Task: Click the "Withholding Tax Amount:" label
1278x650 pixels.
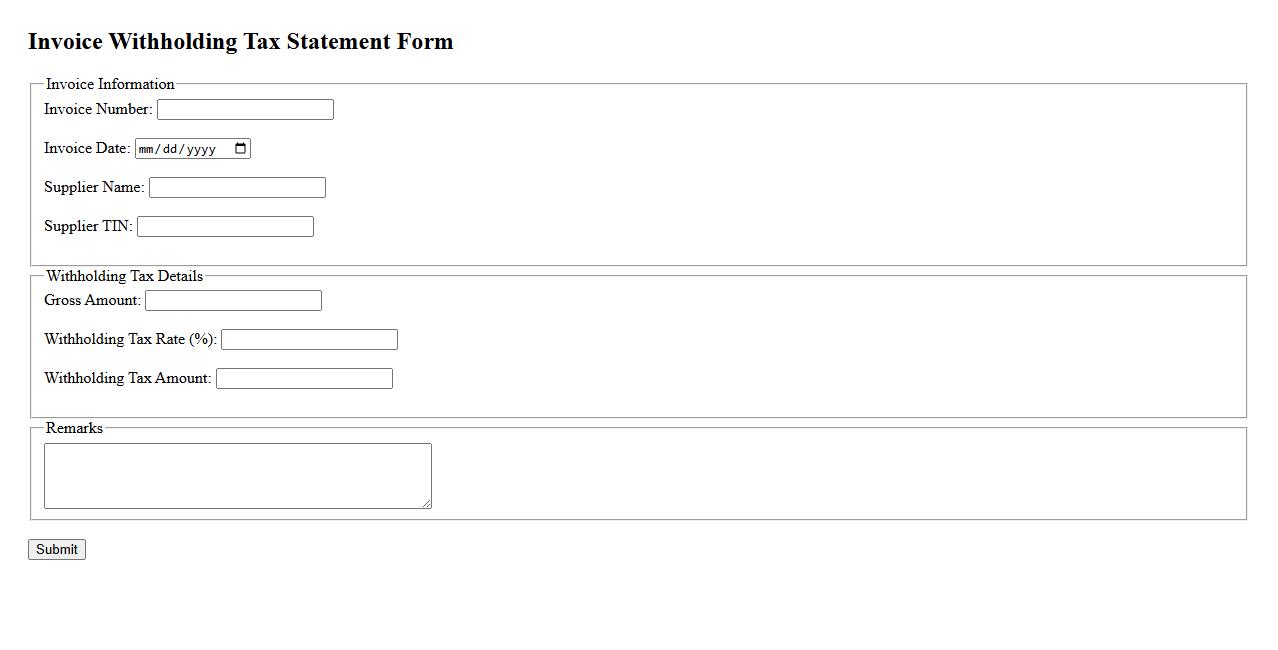Action: click(x=127, y=378)
